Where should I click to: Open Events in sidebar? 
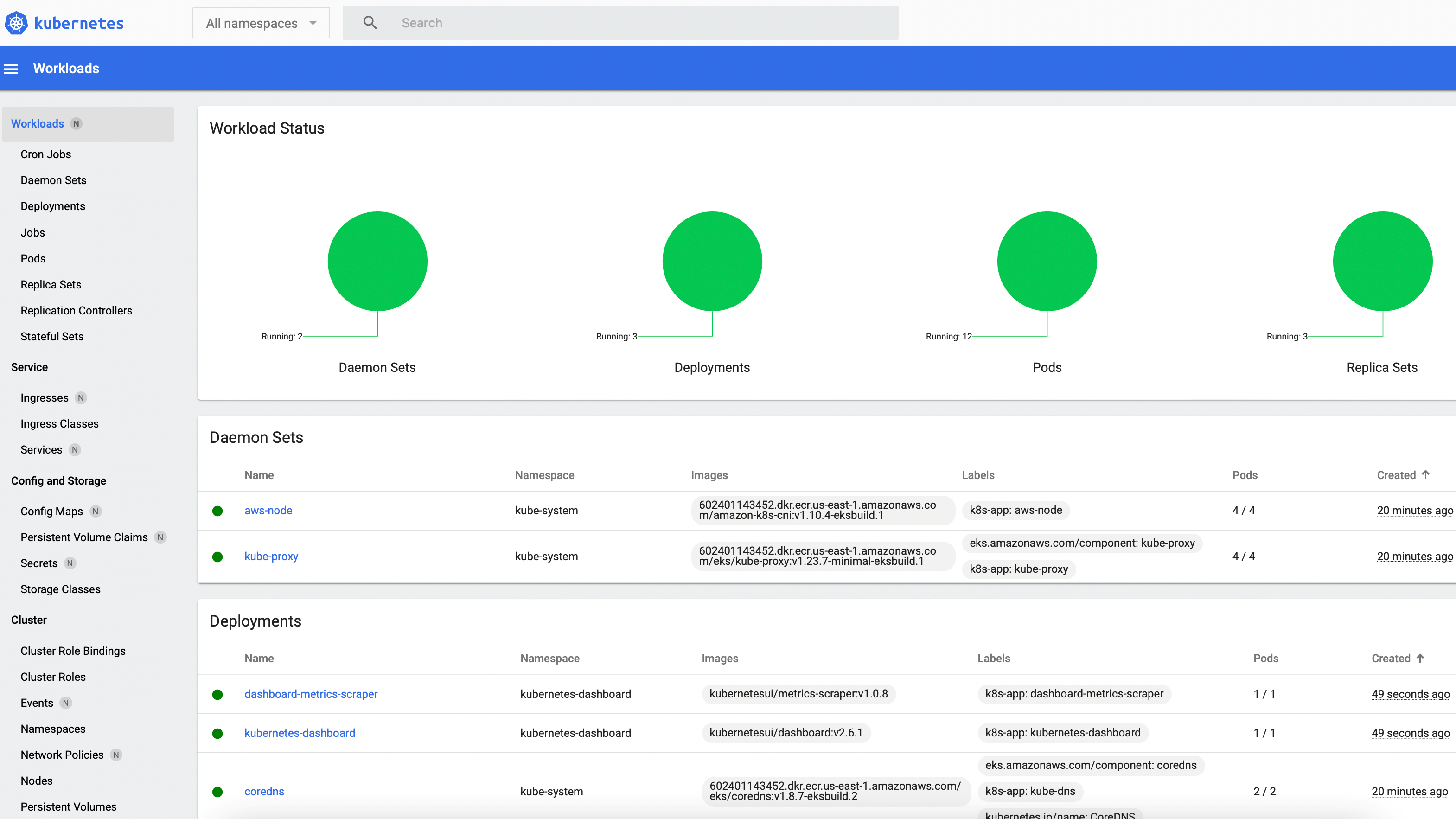[37, 703]
